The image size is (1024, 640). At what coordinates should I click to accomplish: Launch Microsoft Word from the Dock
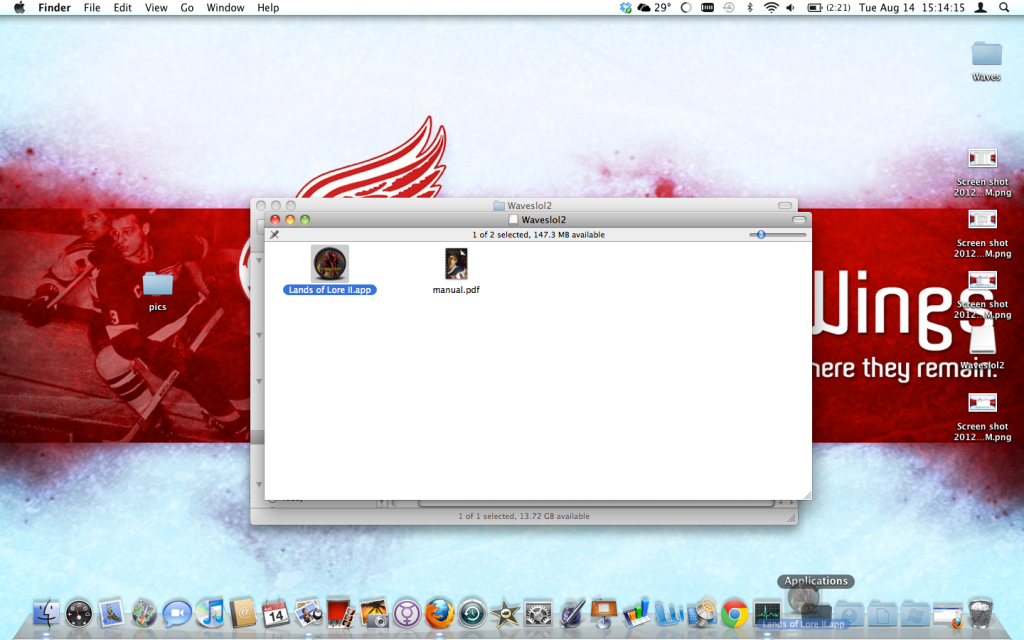669,614
